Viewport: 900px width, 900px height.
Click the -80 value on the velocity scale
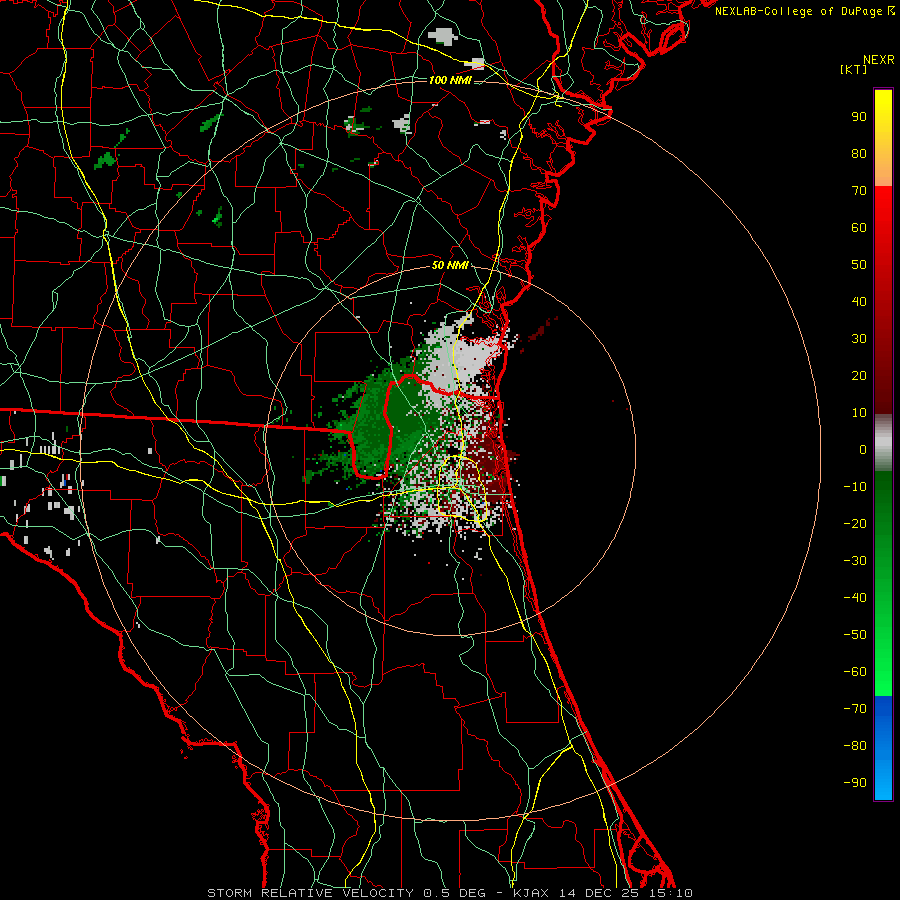click(x=855, y=746)
